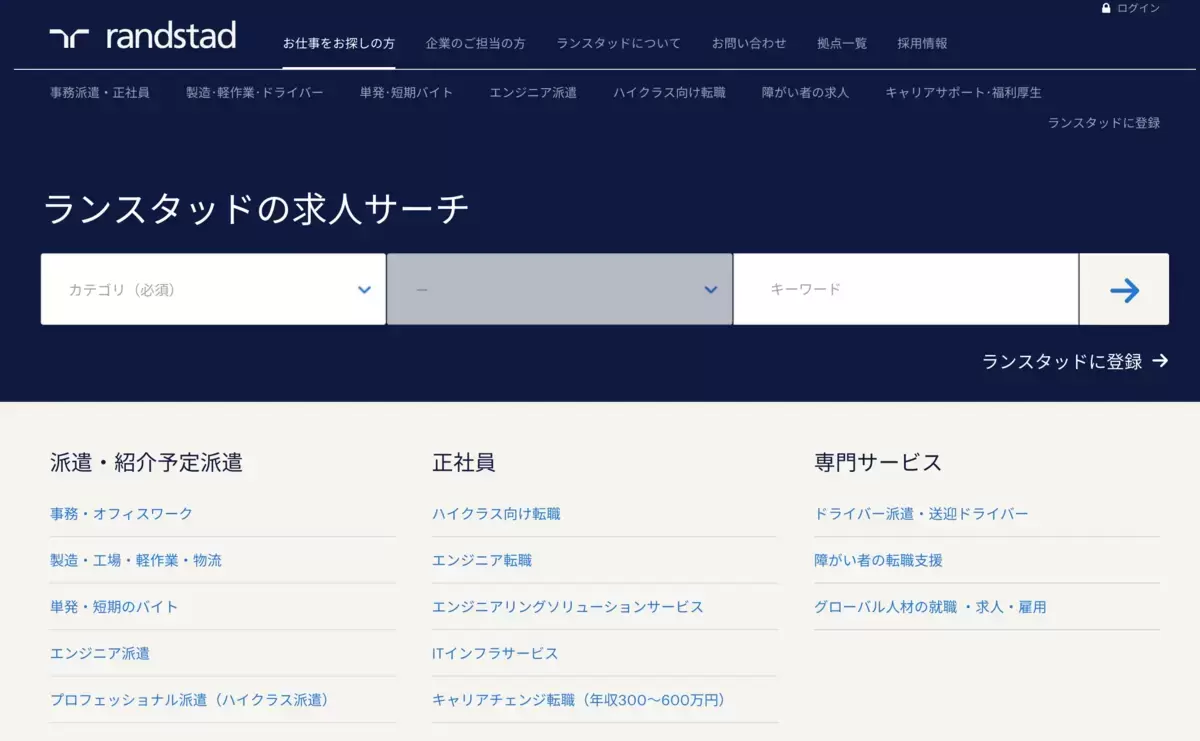Image resolution: width=1200 pixels, height=741 pixels.
Task: Open 拠点一覧 in the top navigation
Action: point(842,44)
